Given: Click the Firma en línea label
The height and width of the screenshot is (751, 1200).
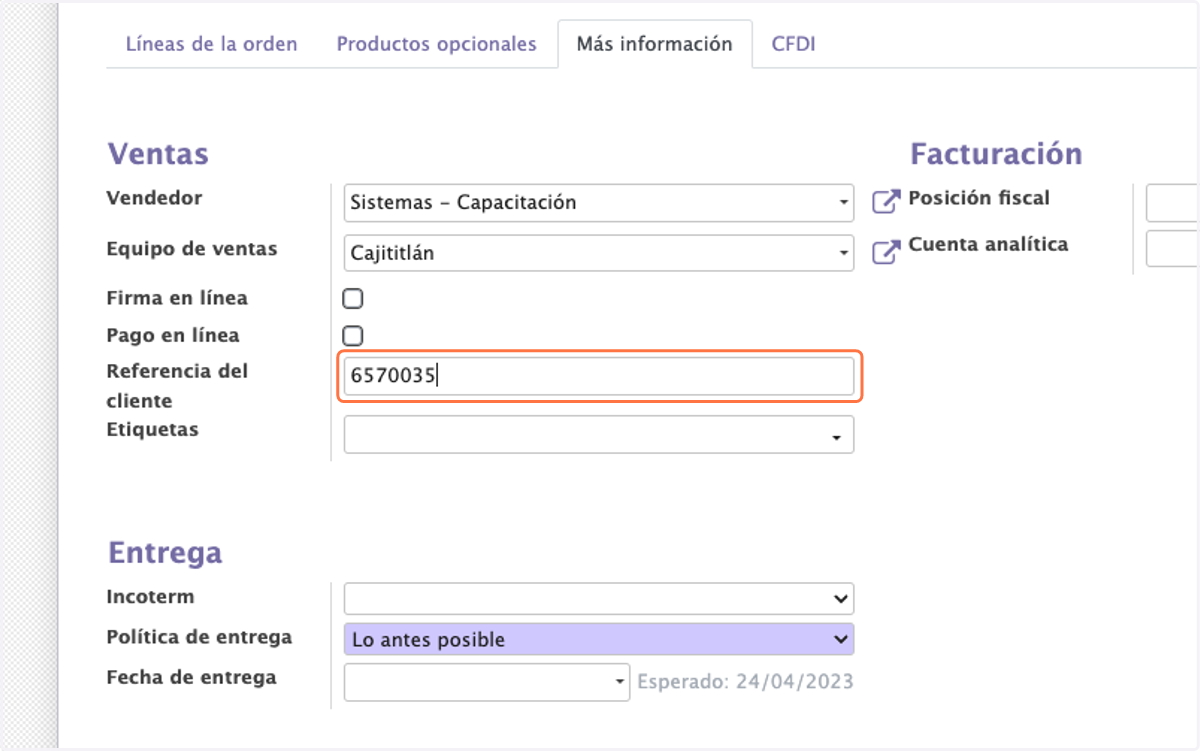Looking at the screenshot, I should (177, 298).
